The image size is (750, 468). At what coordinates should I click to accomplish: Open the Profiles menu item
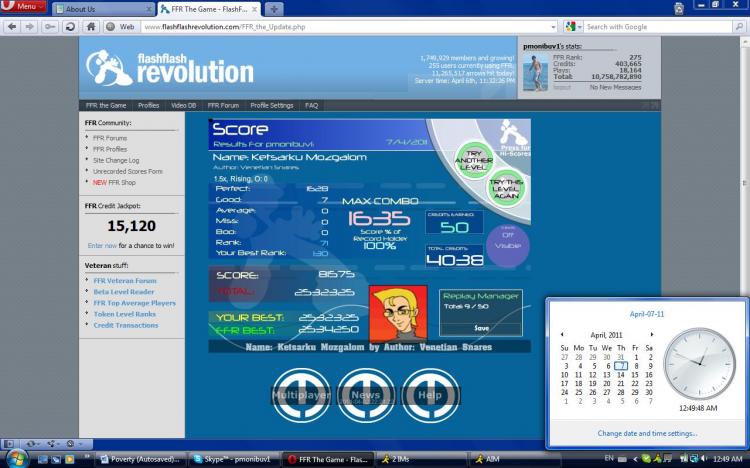(148, 105)
